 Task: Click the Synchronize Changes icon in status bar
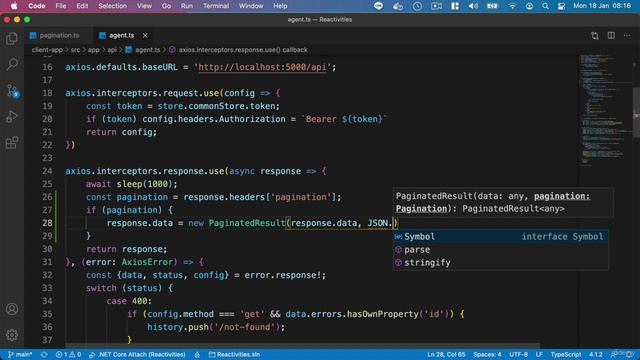pyautogui.click(x=44, y=354)
